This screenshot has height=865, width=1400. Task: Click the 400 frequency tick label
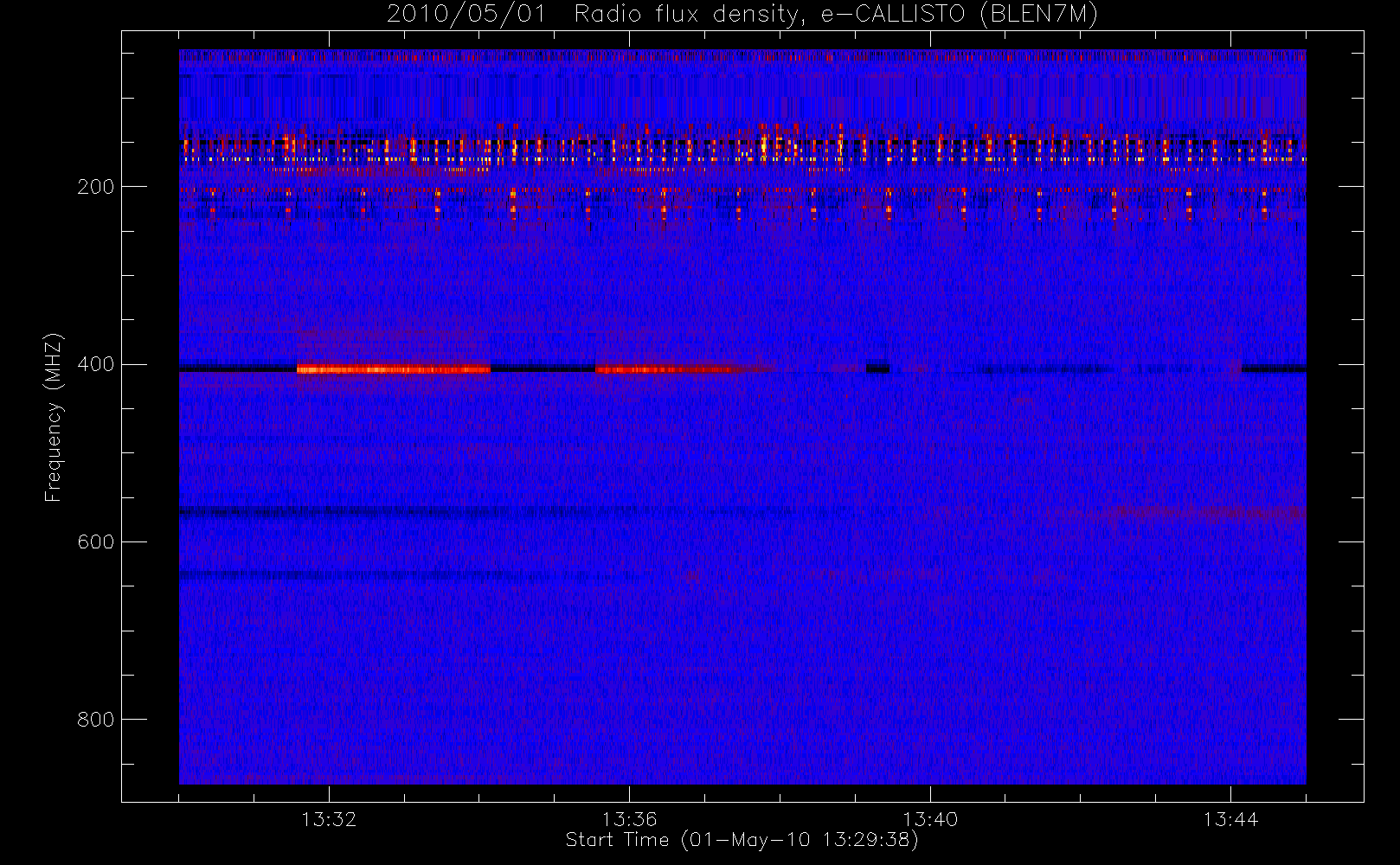[x=95, y=364]
